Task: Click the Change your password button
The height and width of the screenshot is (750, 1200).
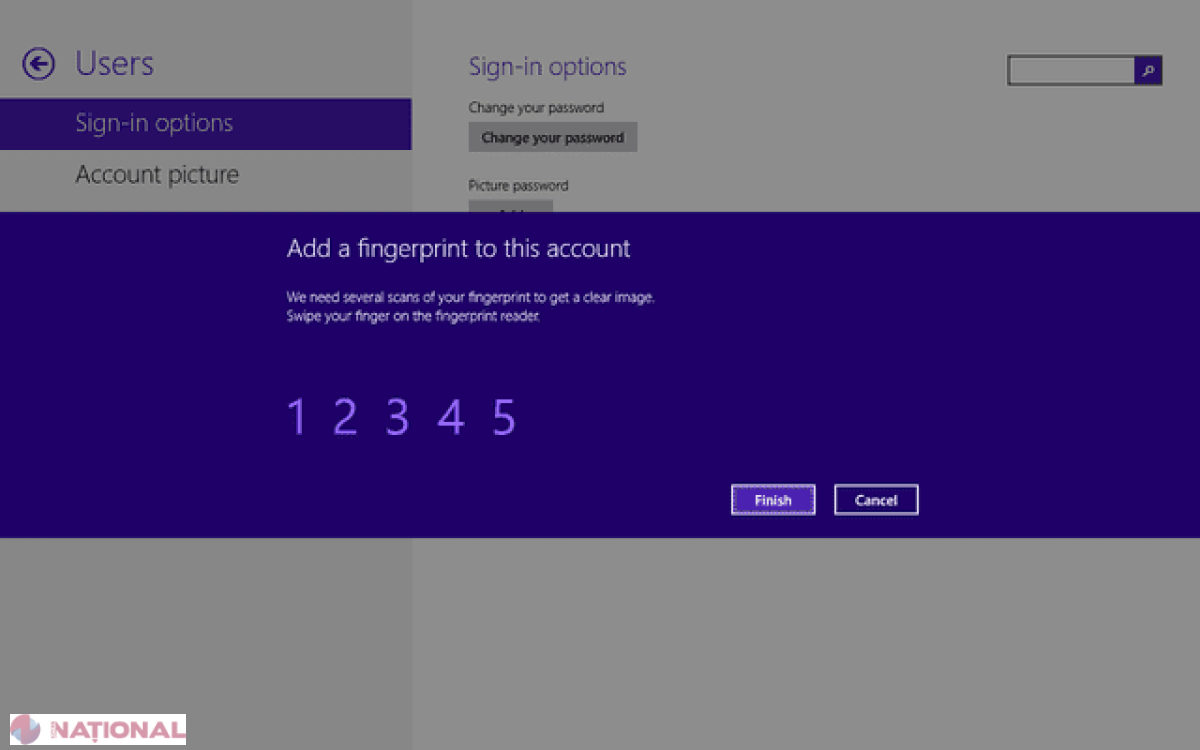Action: (552, 138)
